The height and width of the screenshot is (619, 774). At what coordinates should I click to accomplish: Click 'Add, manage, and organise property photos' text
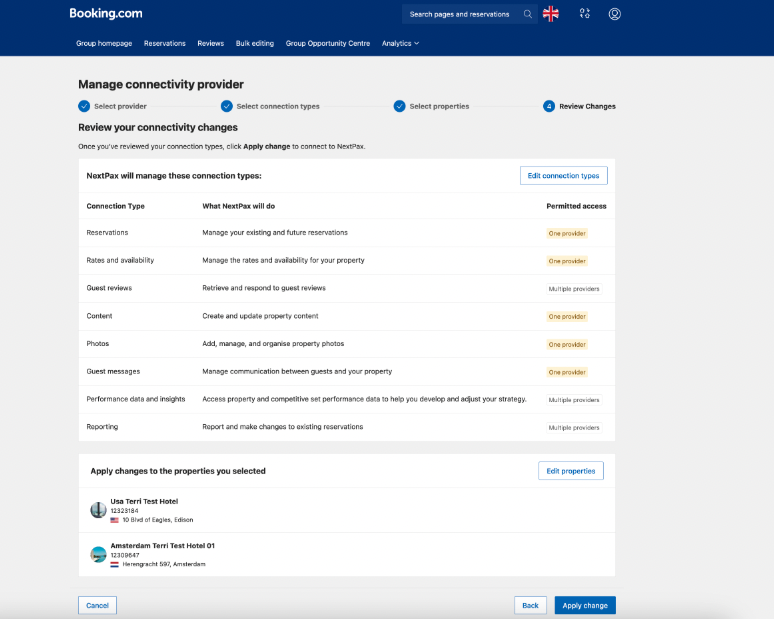click(x=273, y=344)
